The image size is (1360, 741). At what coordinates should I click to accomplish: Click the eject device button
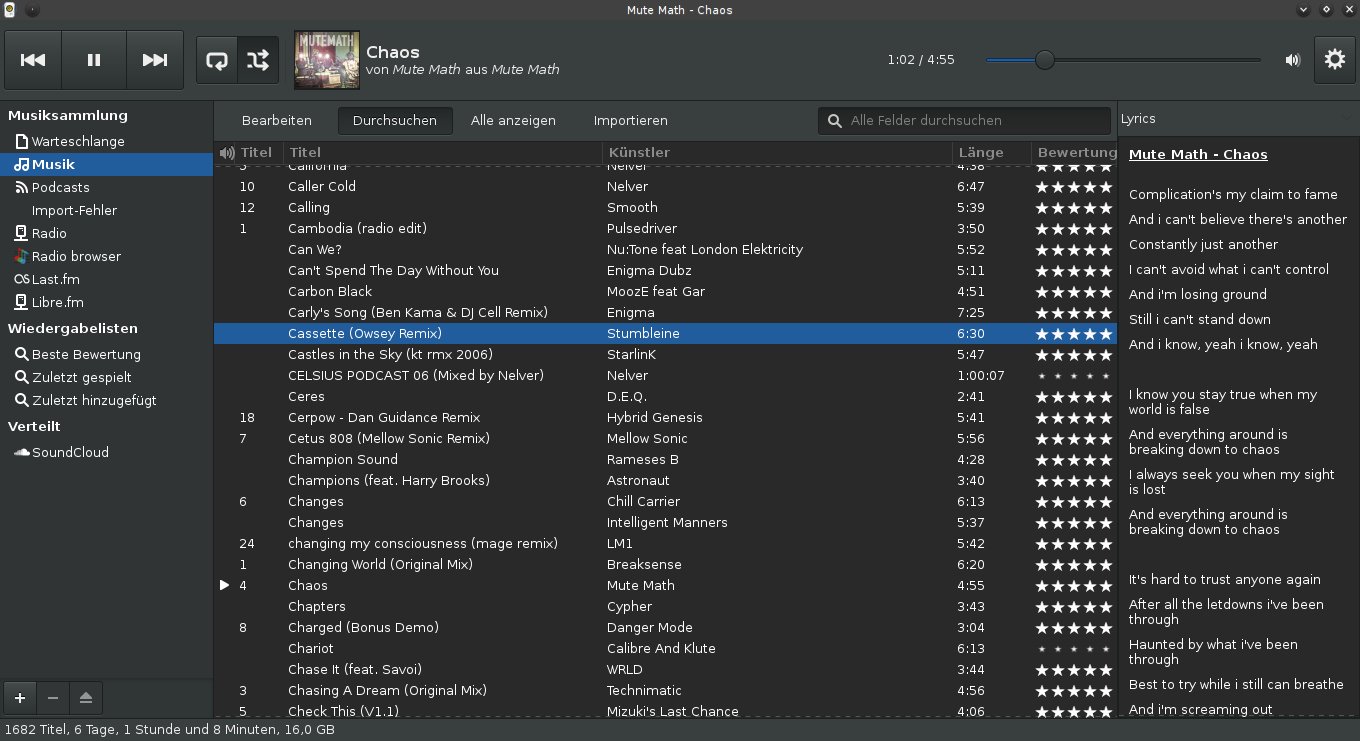pos(86,697)
